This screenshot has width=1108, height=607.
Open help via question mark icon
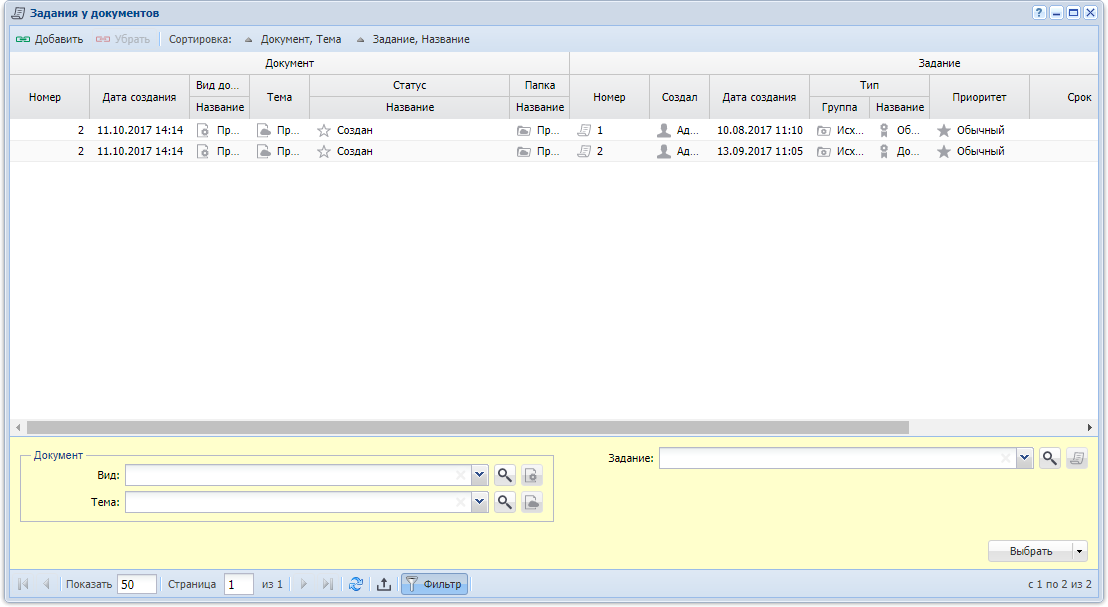[1039, 13]
